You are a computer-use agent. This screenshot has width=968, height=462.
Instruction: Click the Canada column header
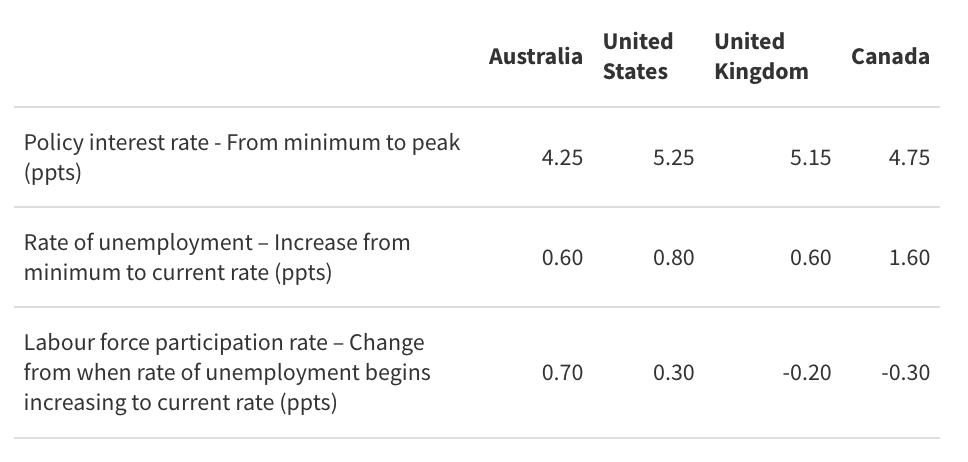890,57
